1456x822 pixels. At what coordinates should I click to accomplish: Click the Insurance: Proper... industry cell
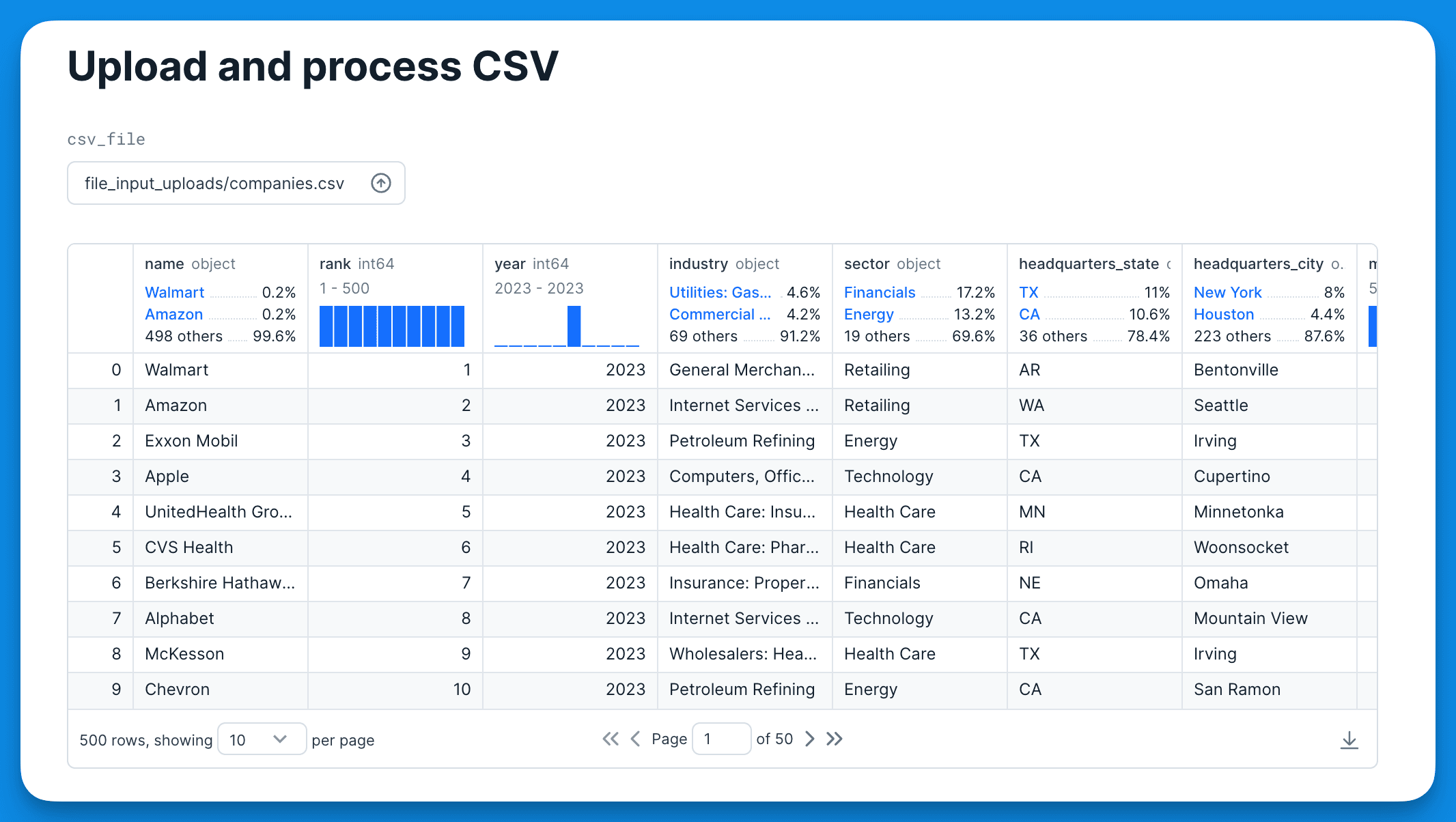coord(745,583)
